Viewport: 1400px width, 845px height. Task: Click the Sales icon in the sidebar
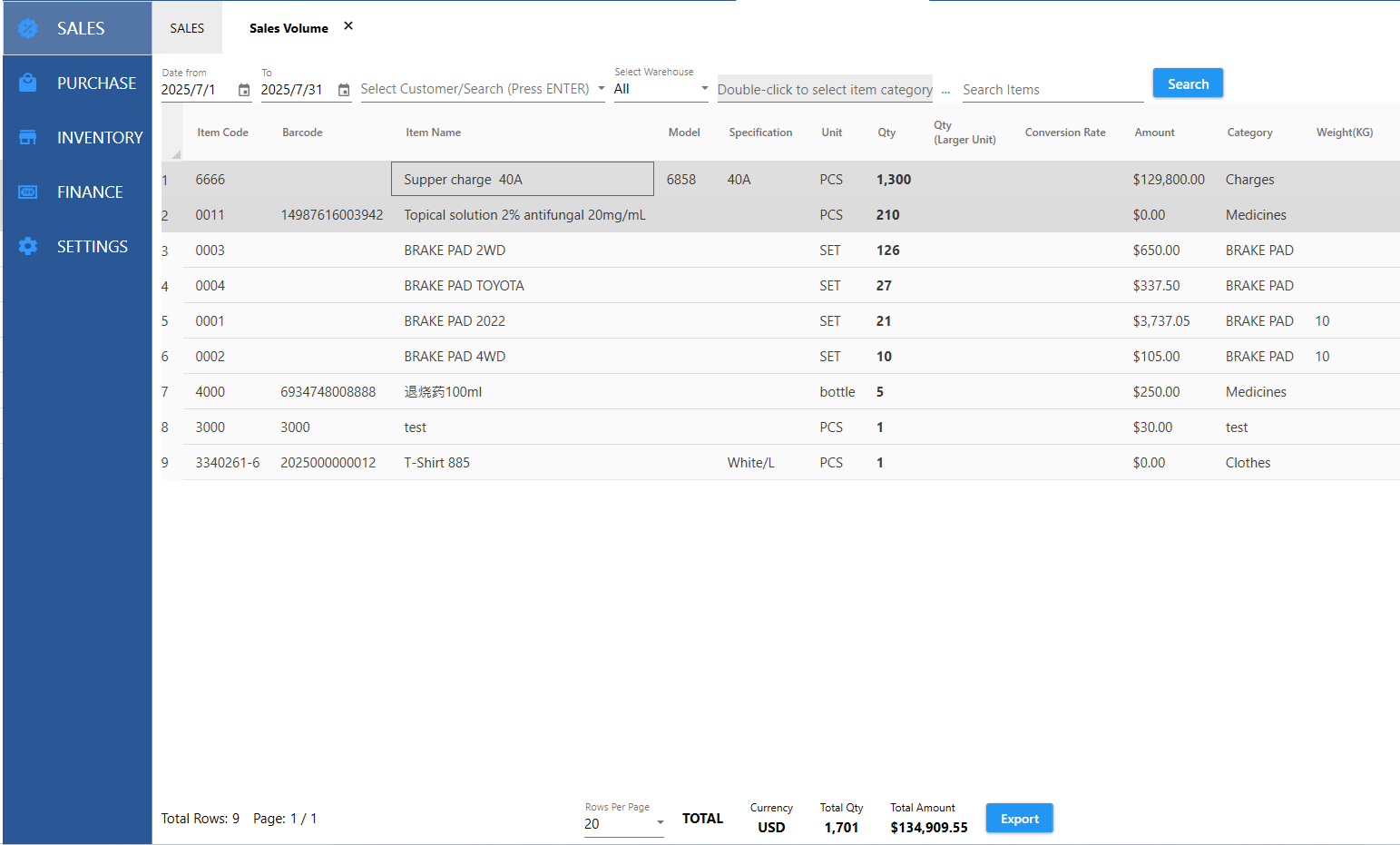tap(28, 28)
